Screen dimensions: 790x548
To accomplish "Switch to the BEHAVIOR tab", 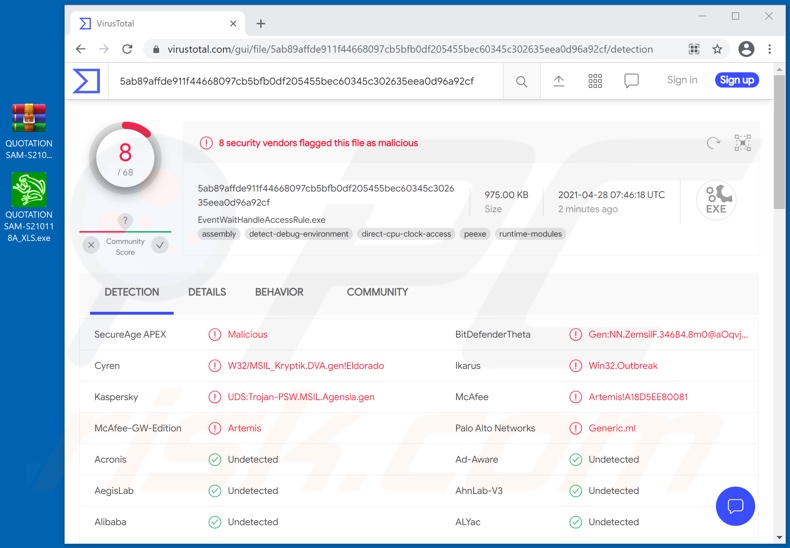I will pos(279,292).
